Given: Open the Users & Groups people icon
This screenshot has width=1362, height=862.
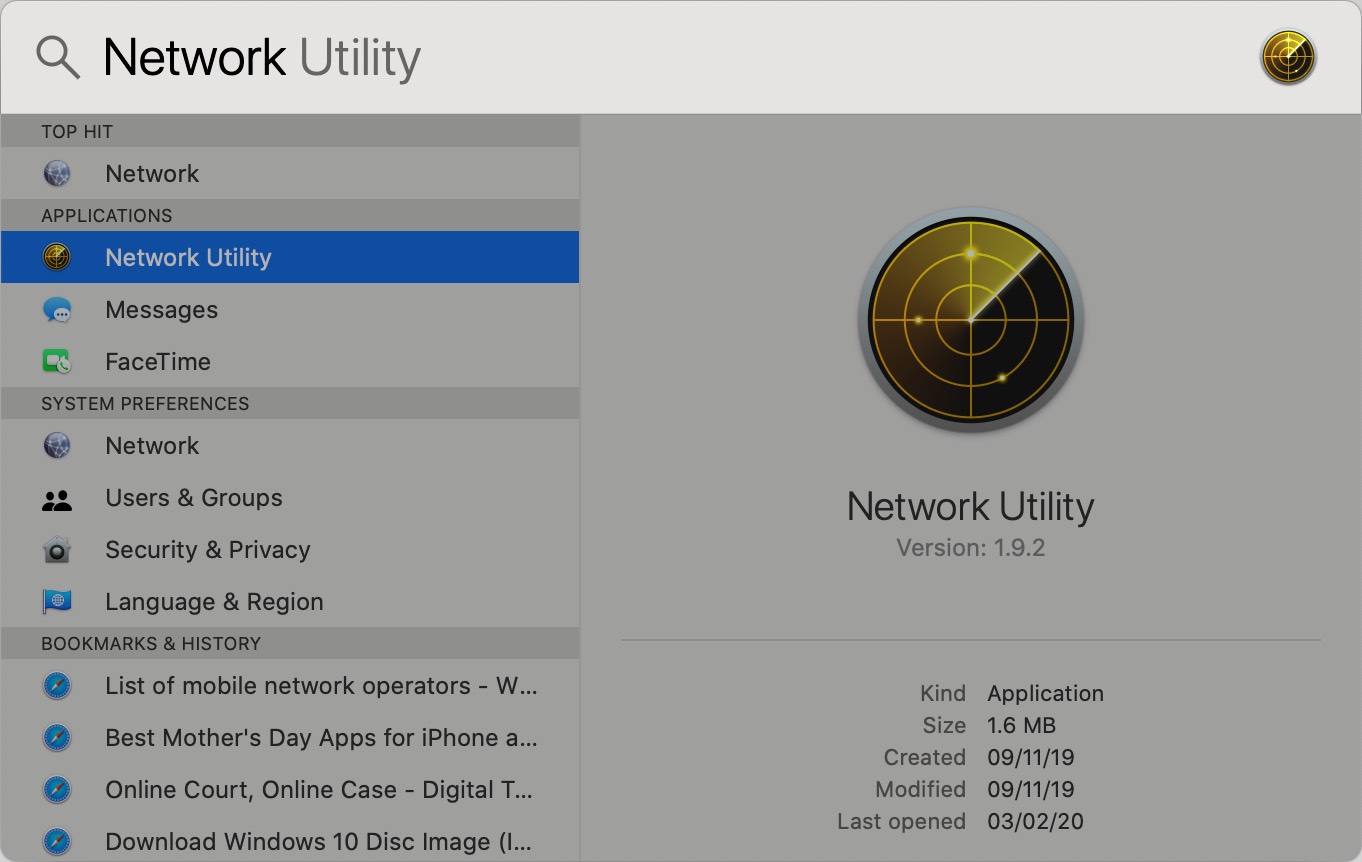Looking at the screenshot, I should point(57,497).
